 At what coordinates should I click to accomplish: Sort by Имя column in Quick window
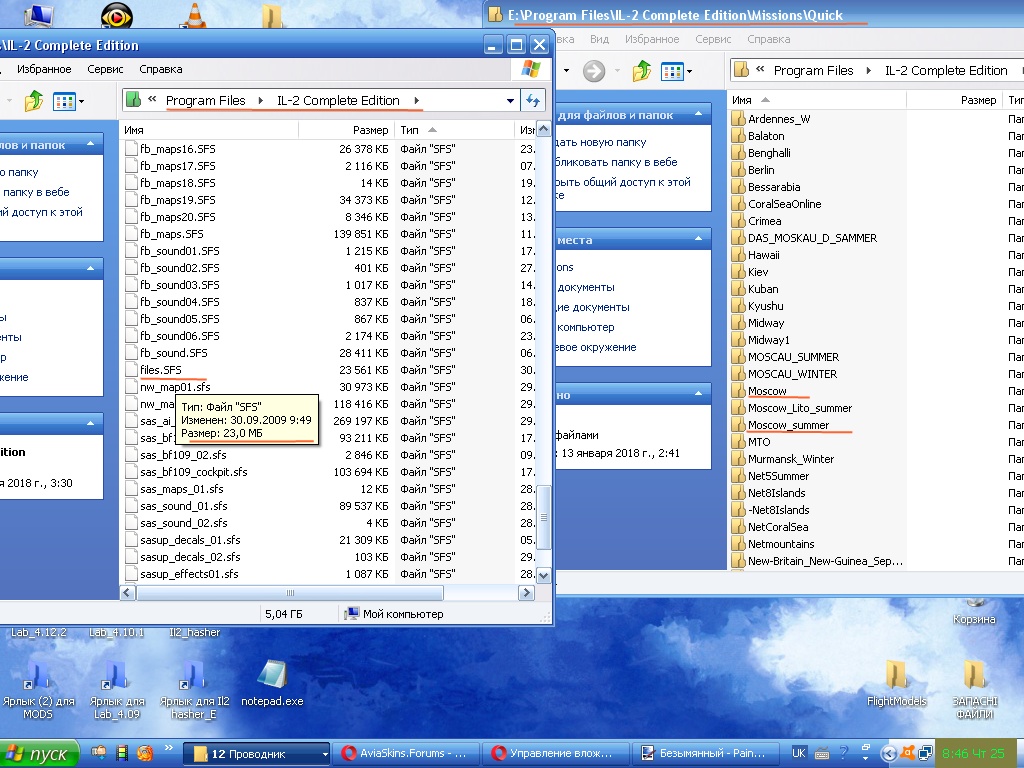click(816, 100)
